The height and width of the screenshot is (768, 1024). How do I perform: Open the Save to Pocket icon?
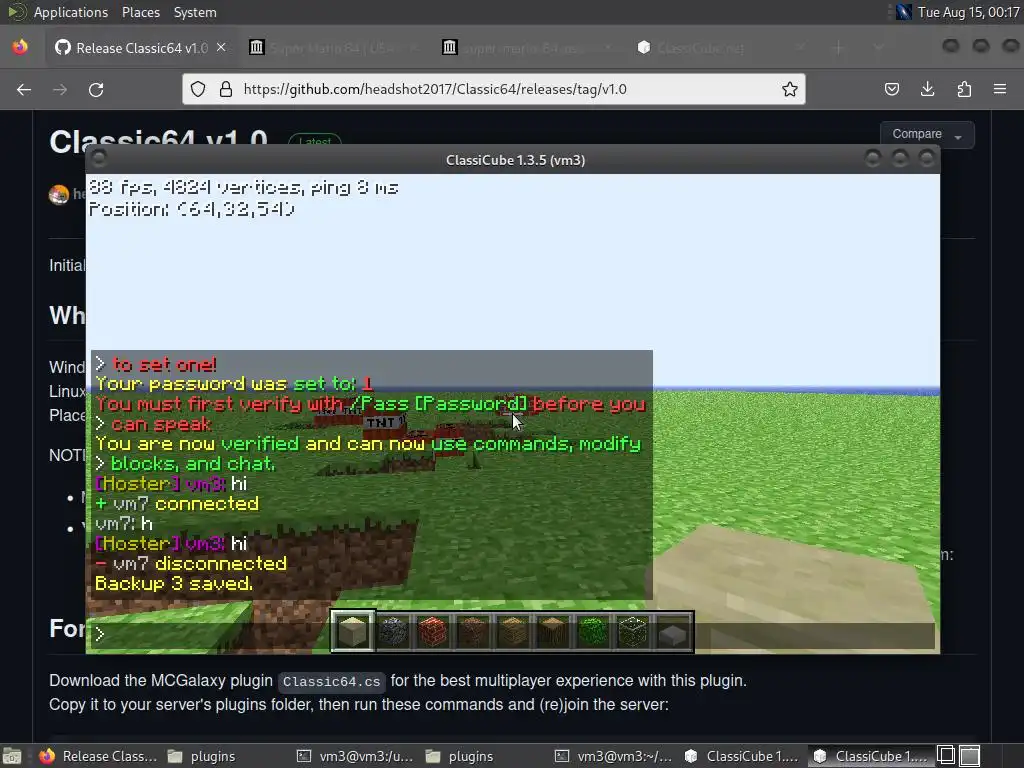(x=891, y=89)
